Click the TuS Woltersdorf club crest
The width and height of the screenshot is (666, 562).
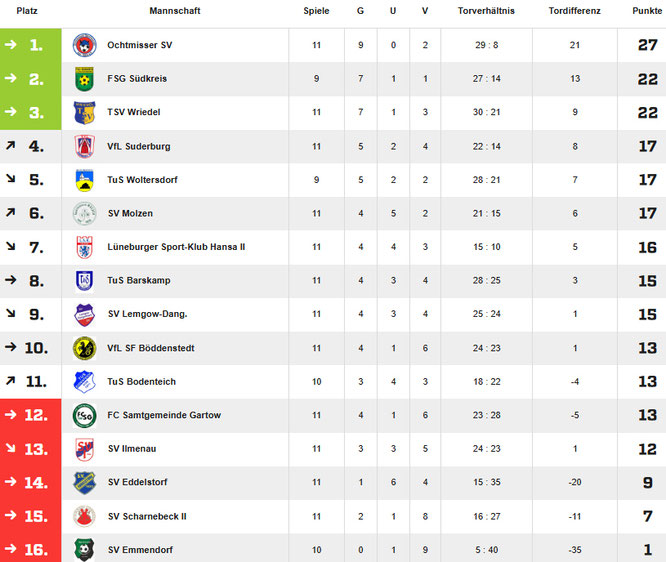[x=84, y=180]
